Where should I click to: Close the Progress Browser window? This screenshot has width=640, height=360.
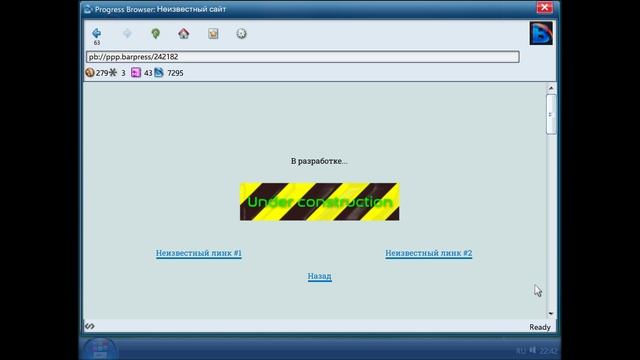[544, 8]
